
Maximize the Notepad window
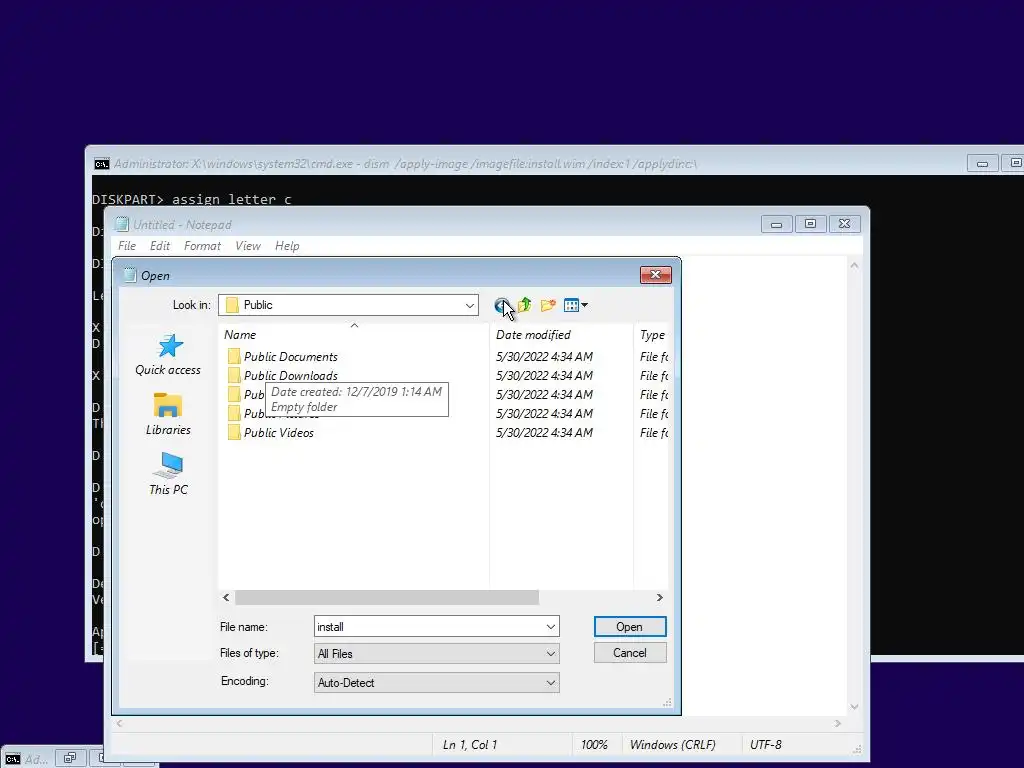click(x=810, y=224)
